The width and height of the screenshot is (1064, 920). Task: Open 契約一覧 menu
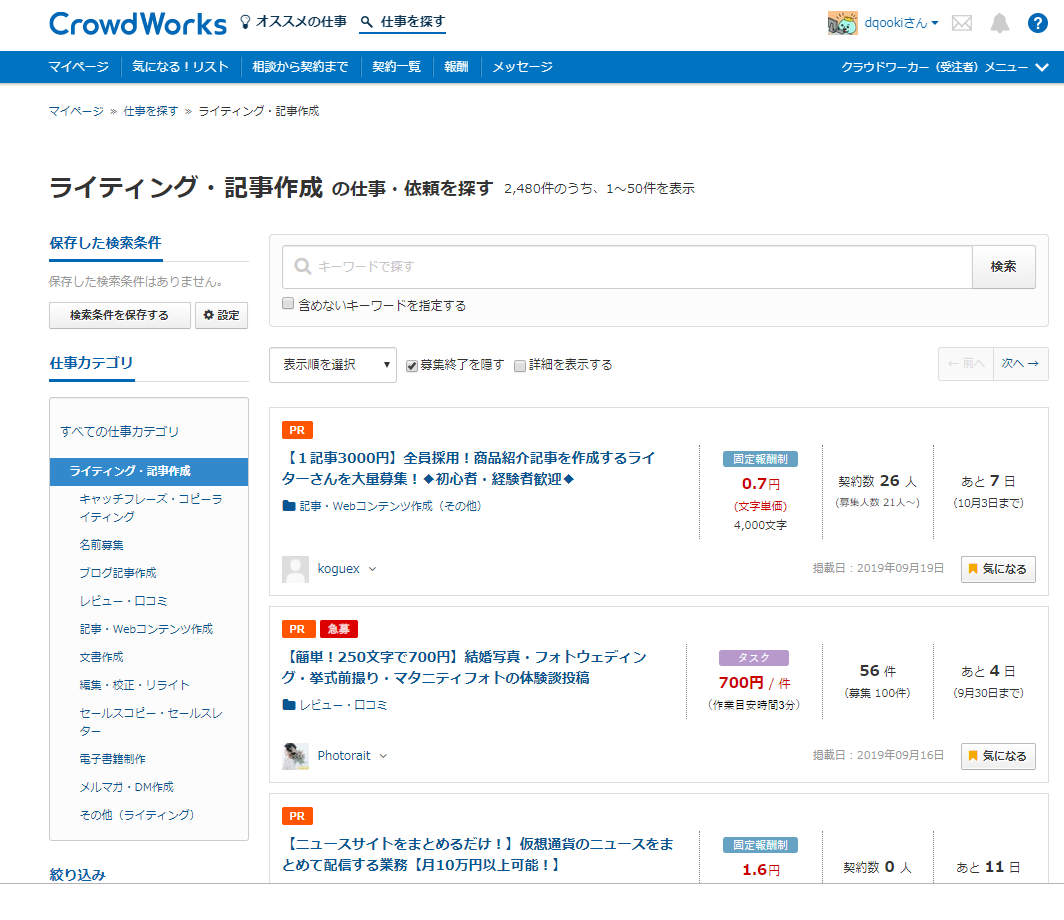396,67
